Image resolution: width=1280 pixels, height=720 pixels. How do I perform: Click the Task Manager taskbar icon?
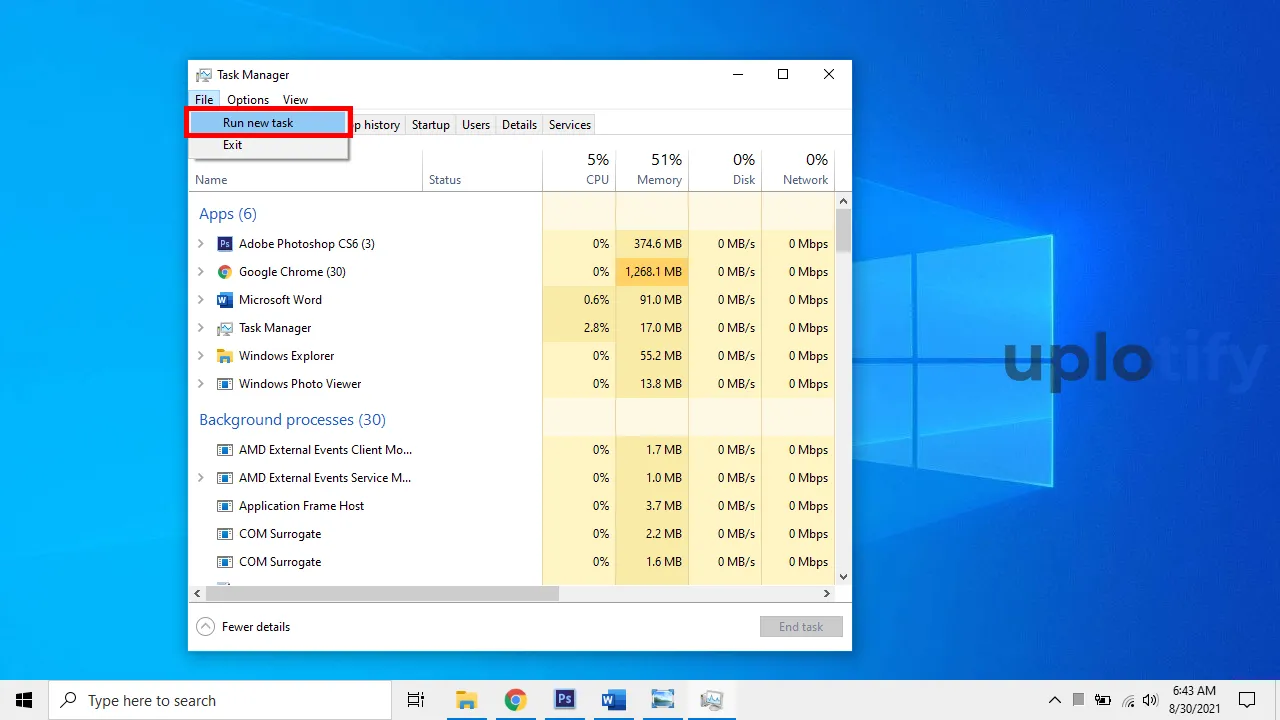click(x=711, y=700)
